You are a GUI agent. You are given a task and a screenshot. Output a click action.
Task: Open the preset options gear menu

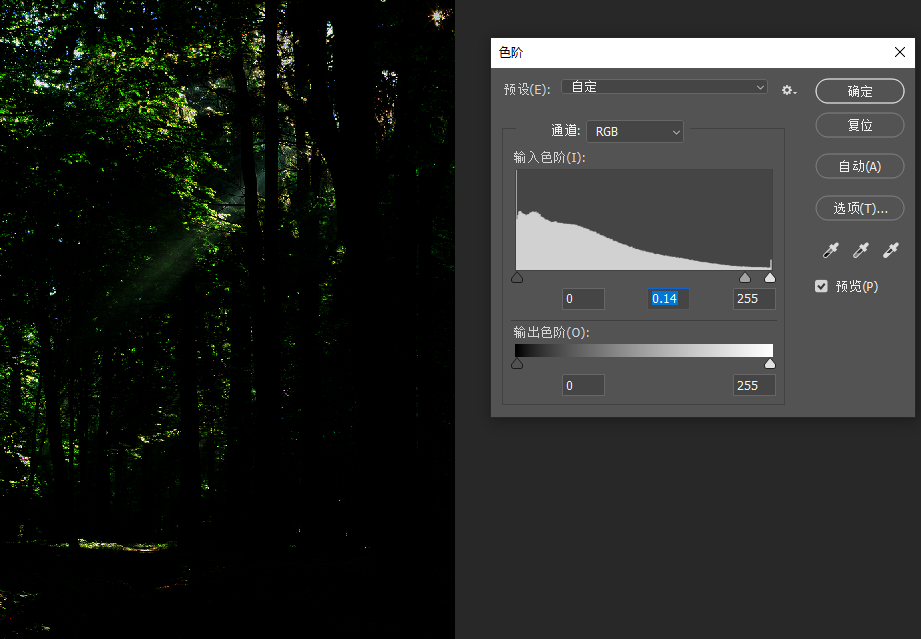point(788,90)
